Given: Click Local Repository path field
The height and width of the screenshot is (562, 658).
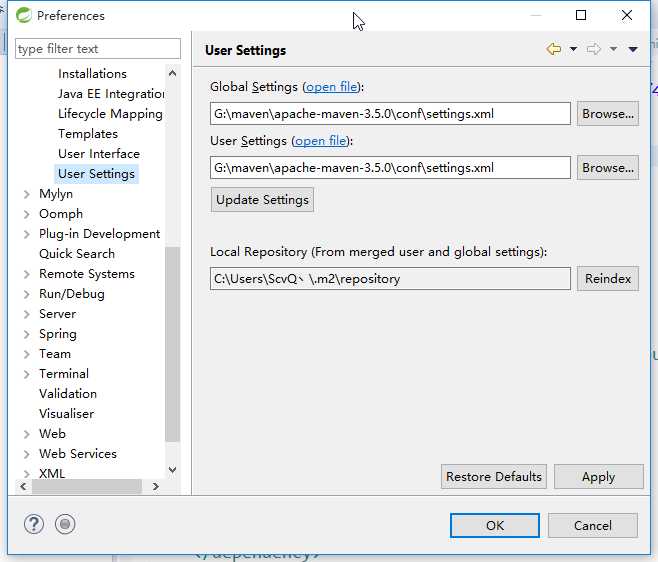Looking at the screenshot, I should tap(390, 279).
